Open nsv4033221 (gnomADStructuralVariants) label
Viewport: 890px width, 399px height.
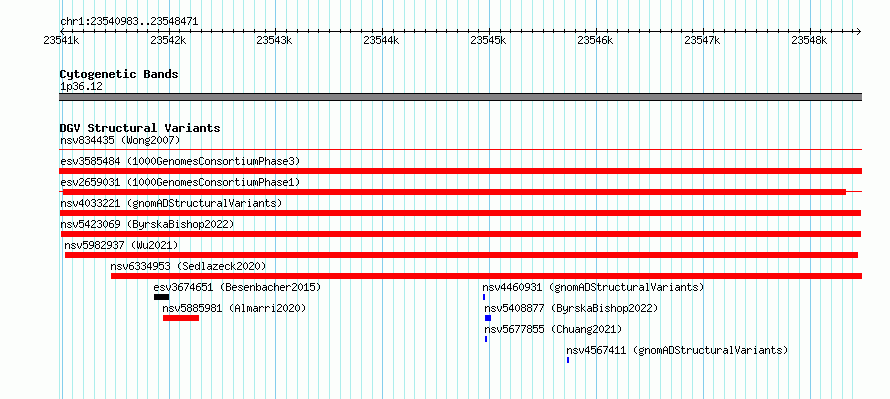coord(171,203)
